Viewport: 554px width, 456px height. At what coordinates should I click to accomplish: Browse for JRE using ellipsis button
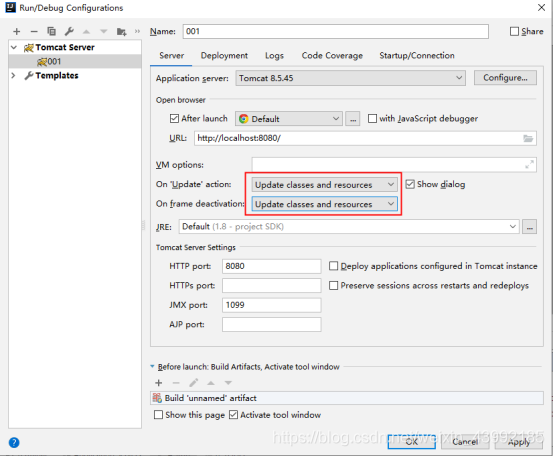point(529,227)
